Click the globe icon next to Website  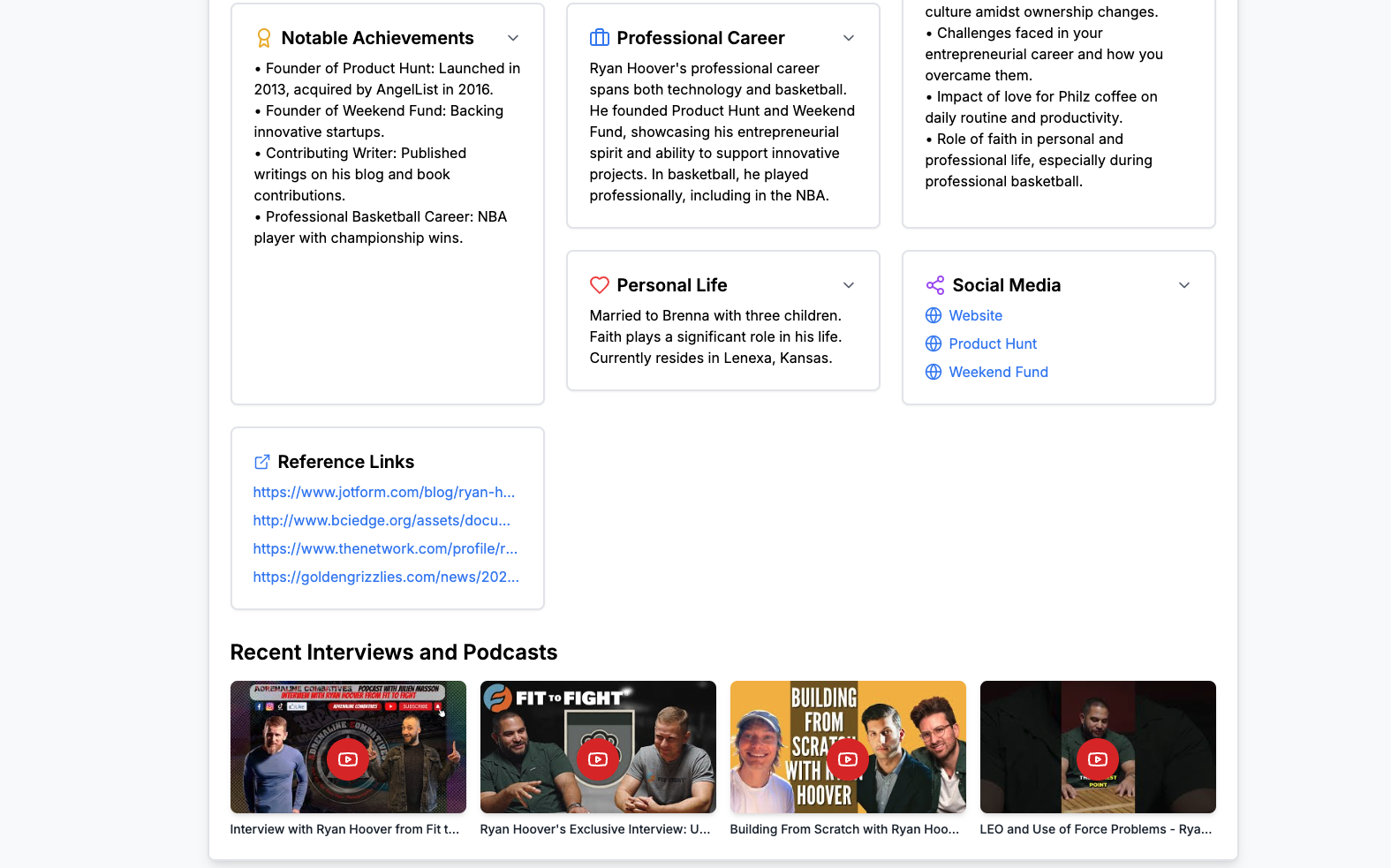point(934,315)
